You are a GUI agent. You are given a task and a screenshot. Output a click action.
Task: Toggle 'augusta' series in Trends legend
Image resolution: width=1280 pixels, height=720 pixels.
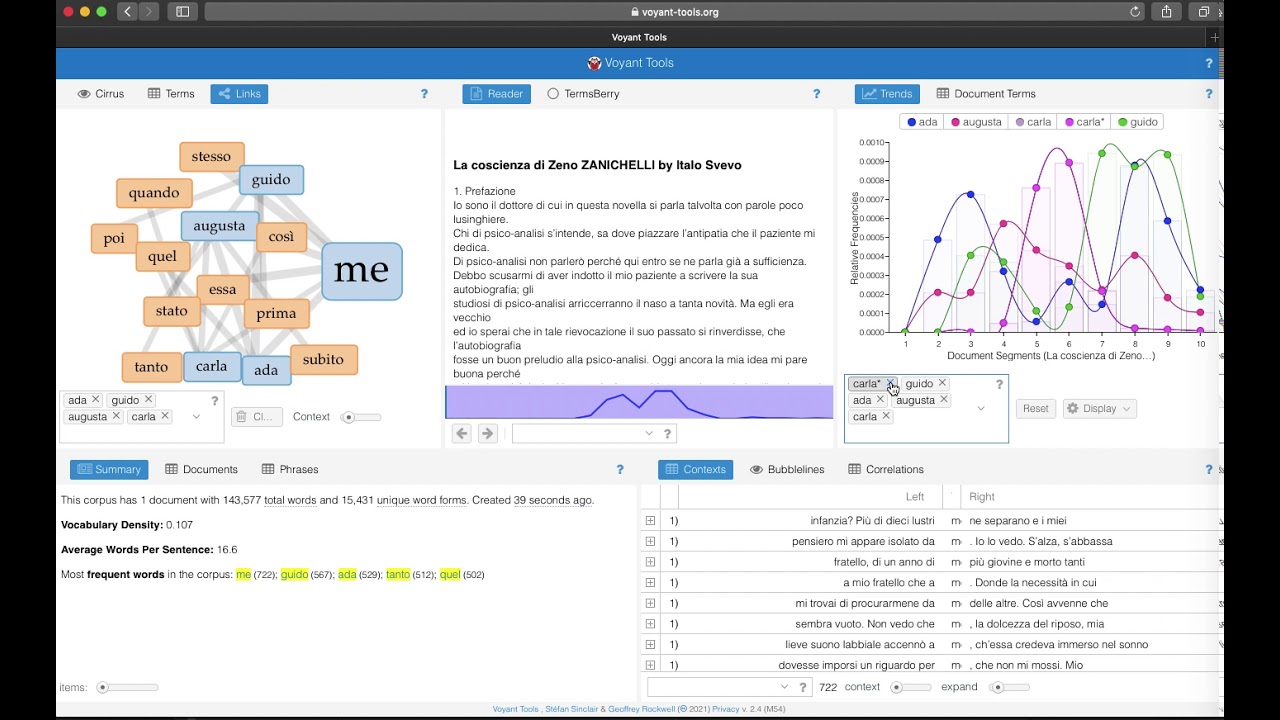click(x=976, y=122)
